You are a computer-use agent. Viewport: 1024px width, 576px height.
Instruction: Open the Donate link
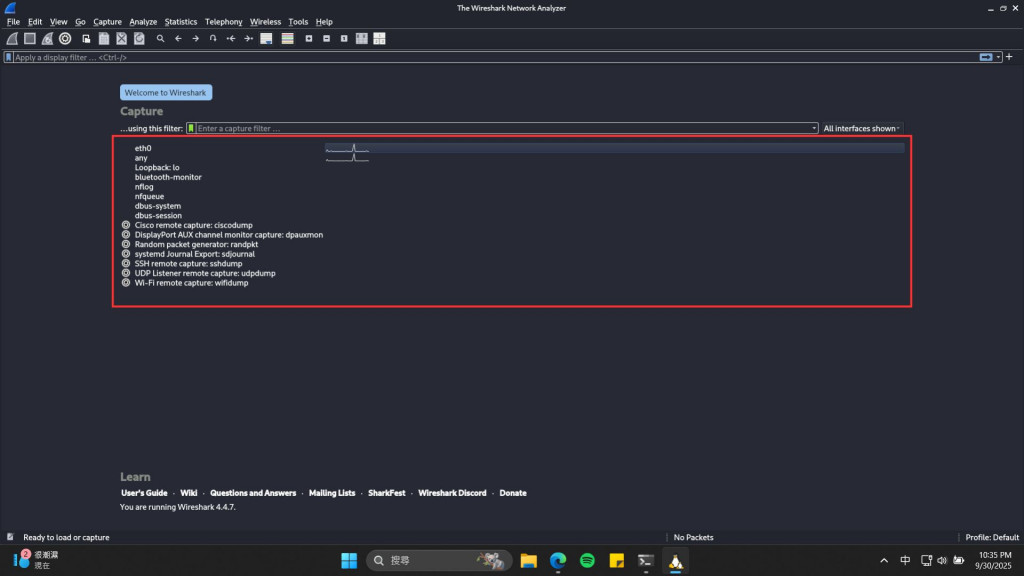[x=513, y=493]
